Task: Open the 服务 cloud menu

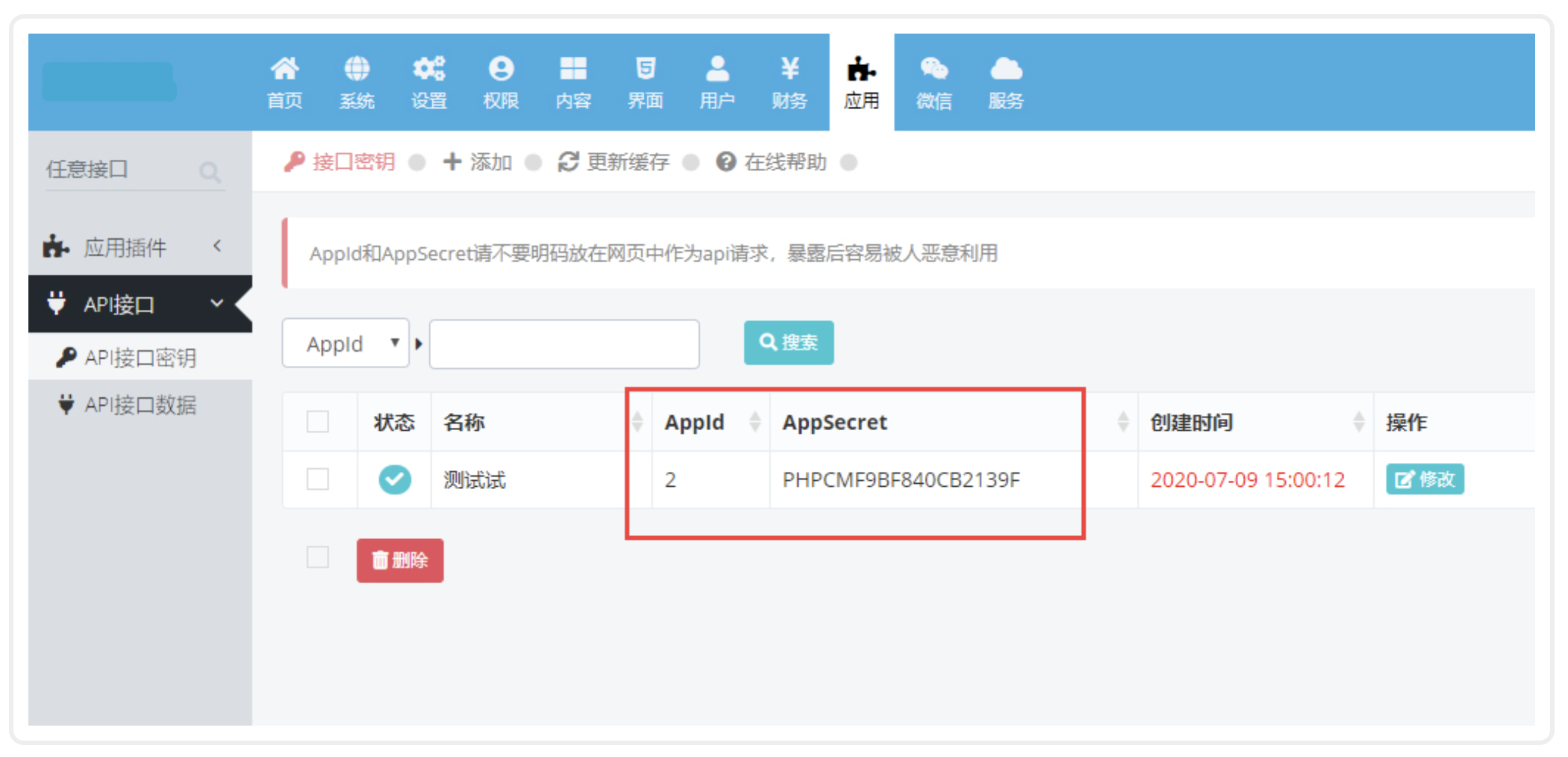Action: (1006, 83)
